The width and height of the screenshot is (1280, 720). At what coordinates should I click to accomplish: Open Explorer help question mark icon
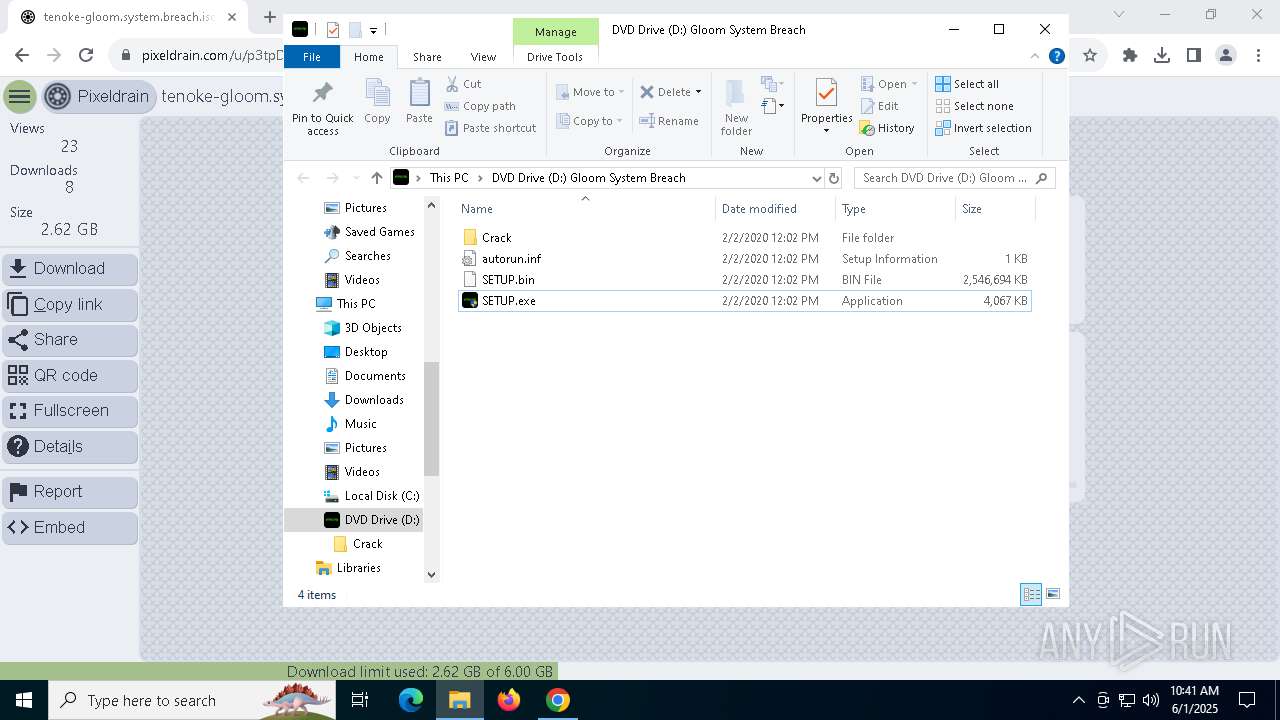(x=1056, y=57)
